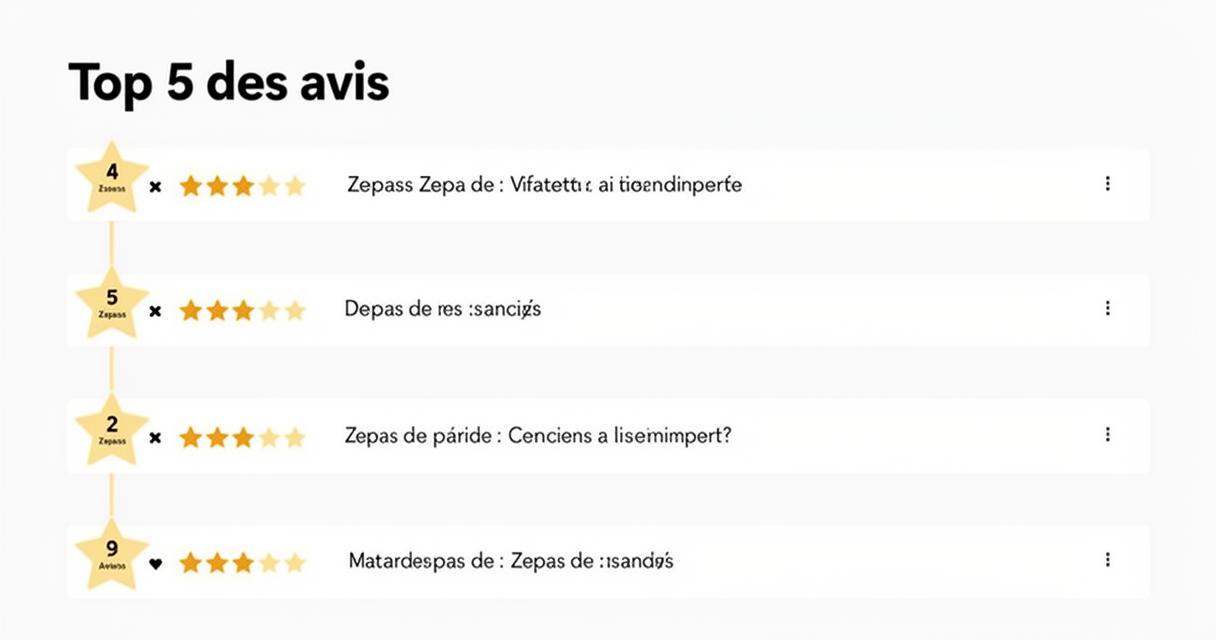Click the star badge numbered 4

coord(112,178)
